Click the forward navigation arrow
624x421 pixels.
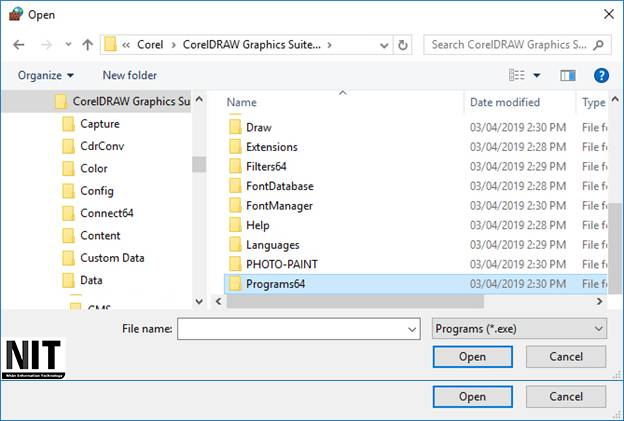coord(46,45)
